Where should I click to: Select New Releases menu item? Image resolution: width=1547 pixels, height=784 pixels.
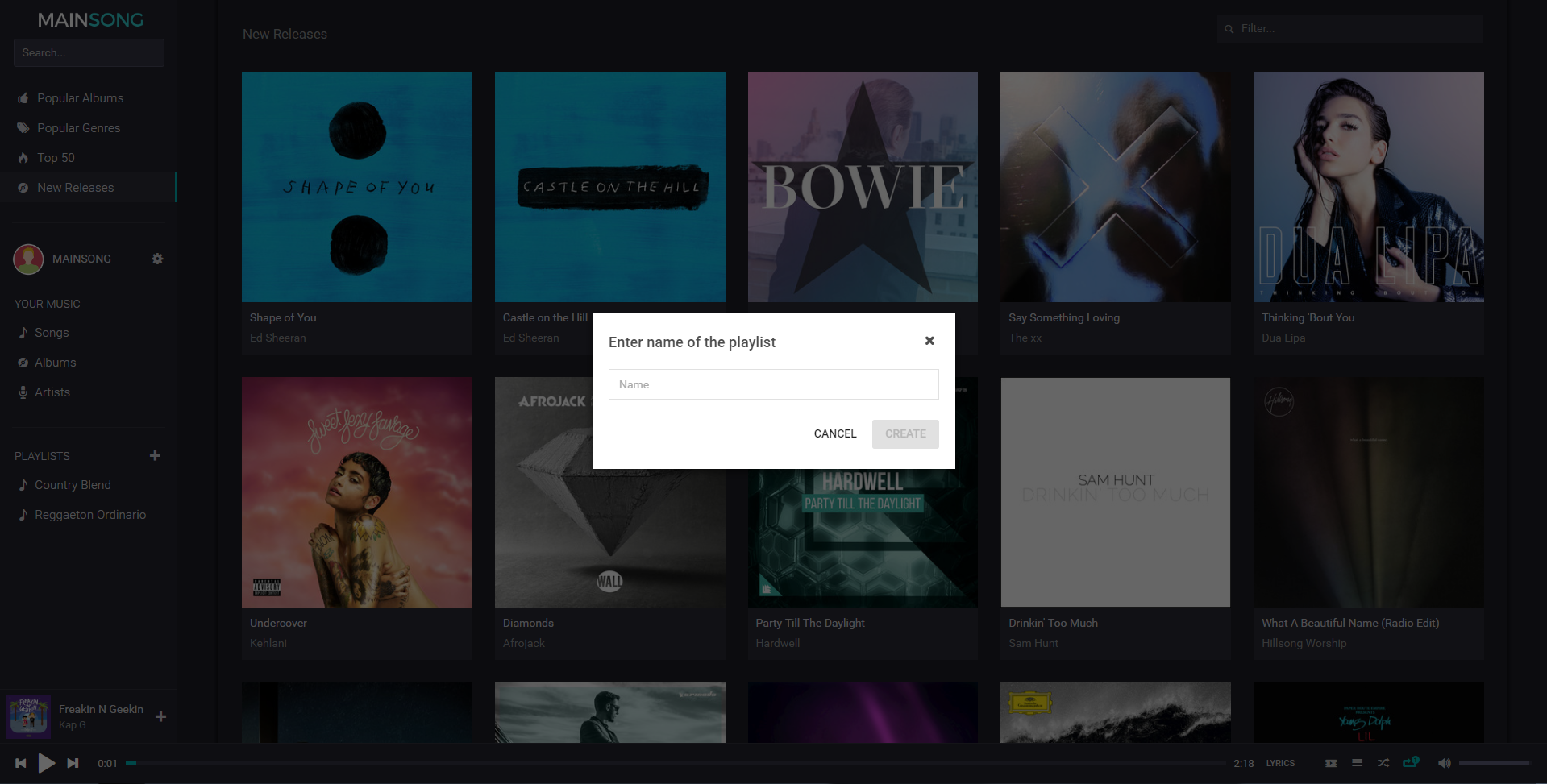76,188
